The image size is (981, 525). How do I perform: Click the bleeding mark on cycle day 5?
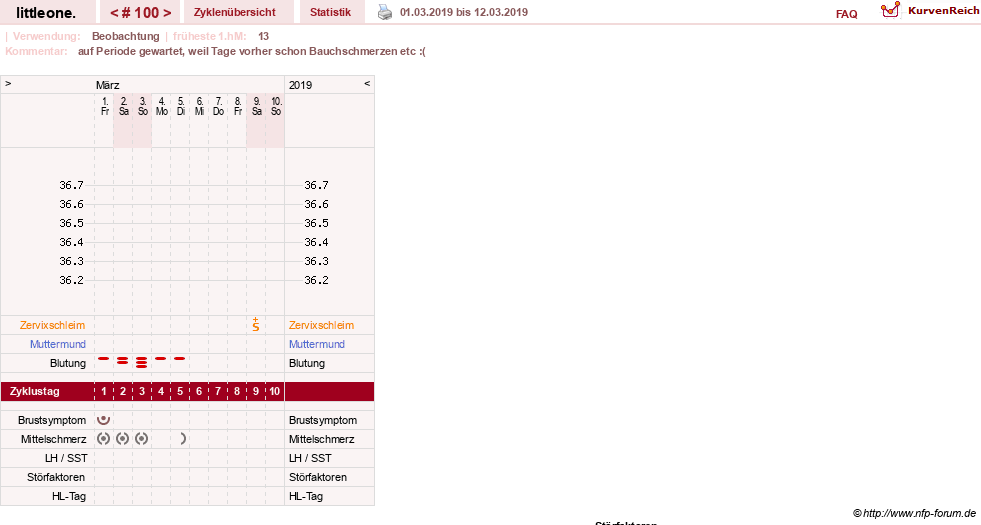(x=180, y=359)
